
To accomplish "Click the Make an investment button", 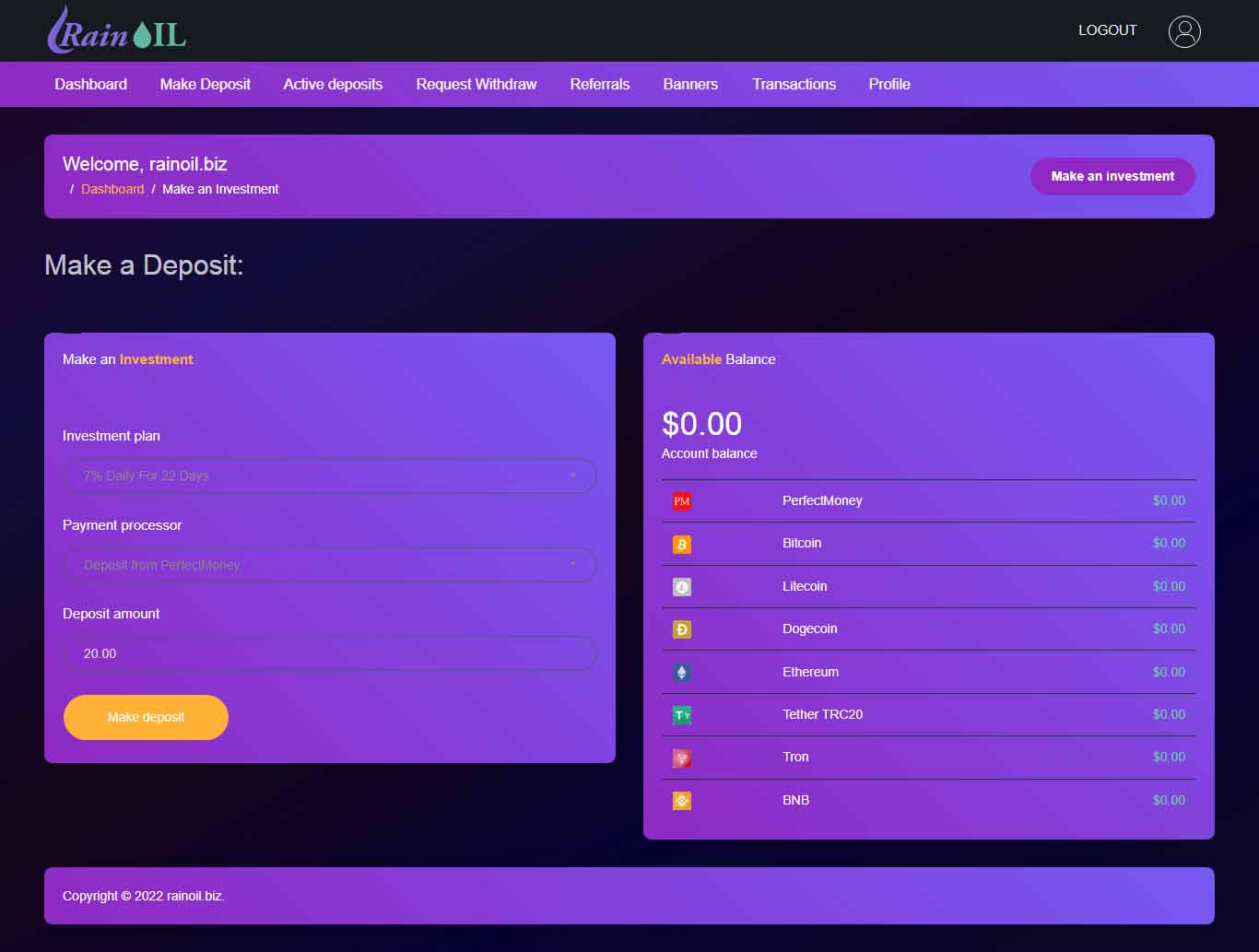I will pyautogui.click(x=1112, y=176).
